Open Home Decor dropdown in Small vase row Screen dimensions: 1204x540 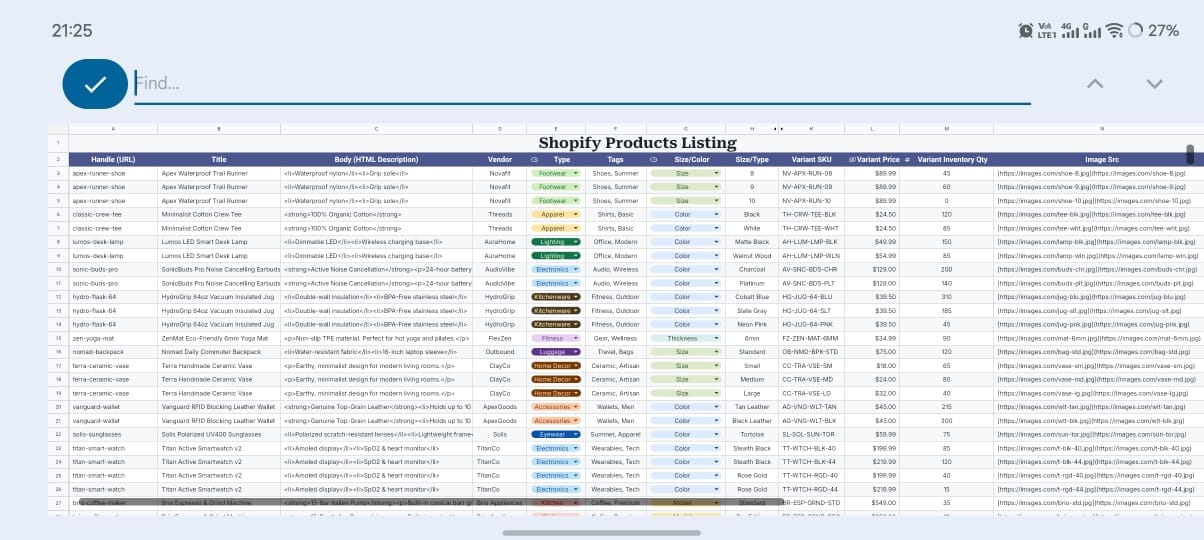pos(556,366)
